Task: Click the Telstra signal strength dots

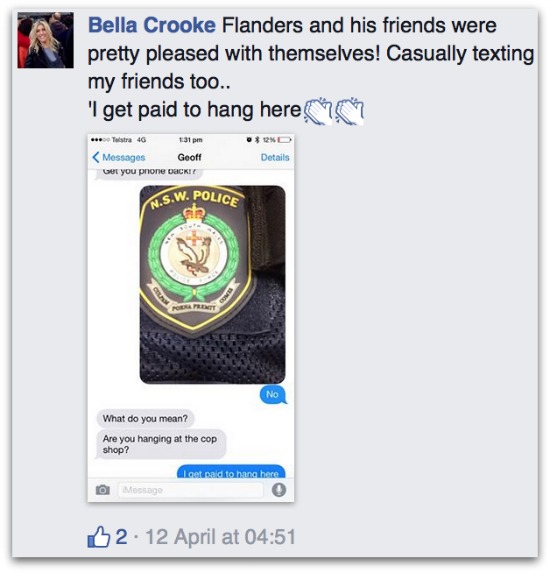Action: 100,140
